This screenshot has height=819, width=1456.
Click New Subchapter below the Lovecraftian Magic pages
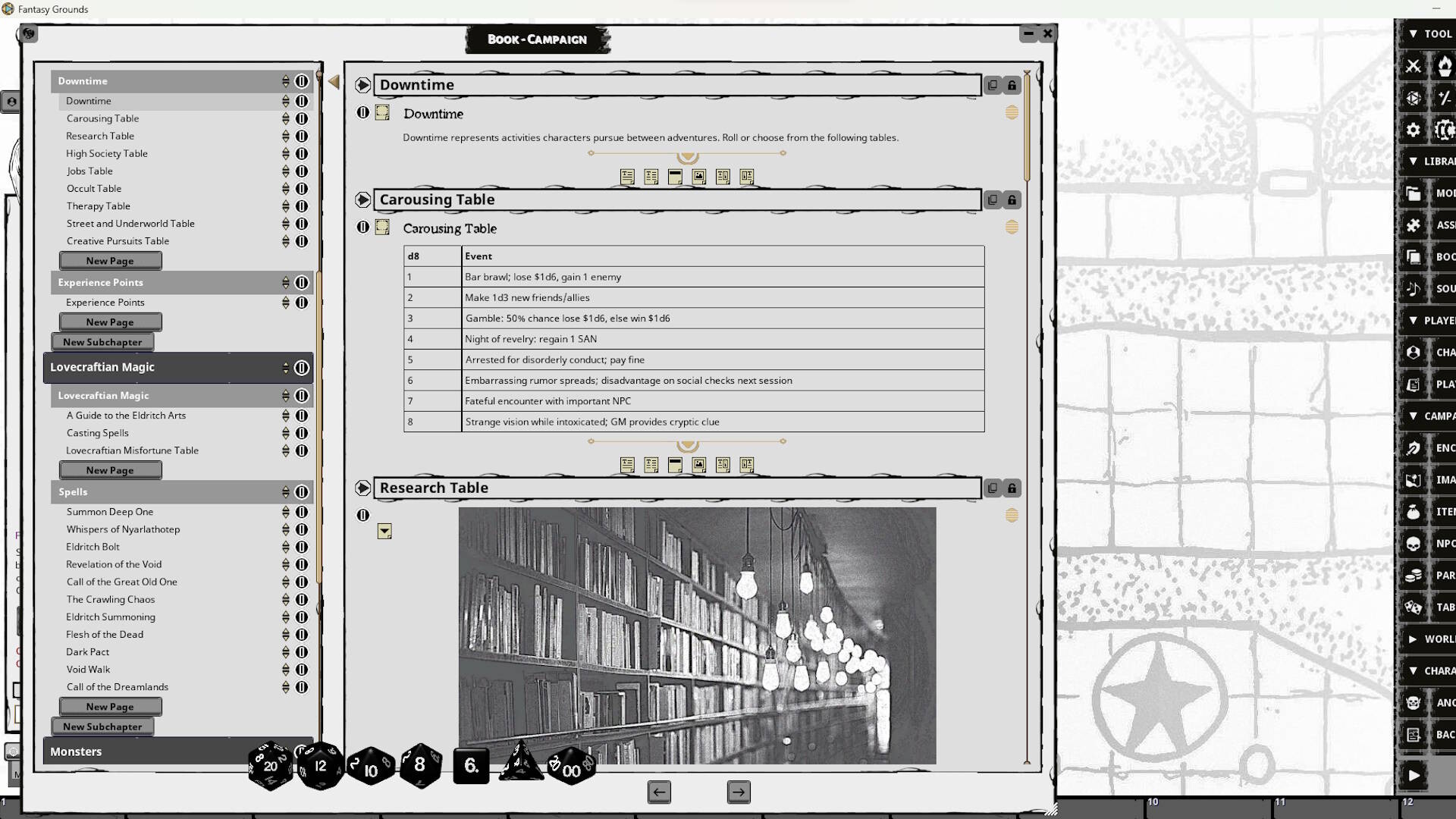(103, 726)
